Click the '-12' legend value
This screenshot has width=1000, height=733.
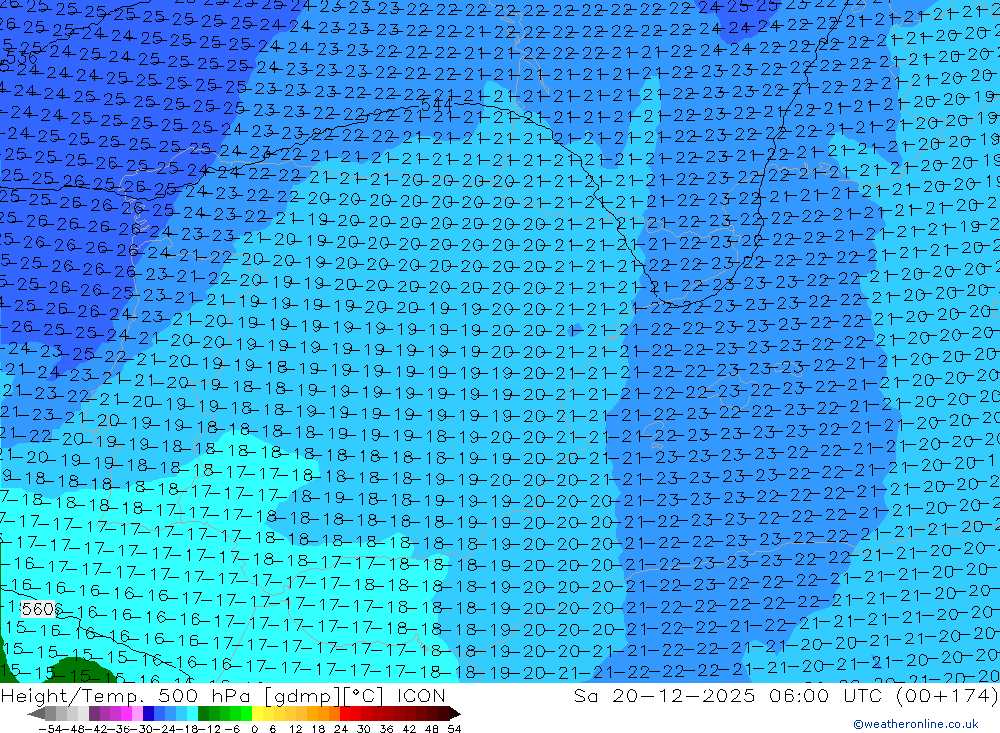coord(209,728)
